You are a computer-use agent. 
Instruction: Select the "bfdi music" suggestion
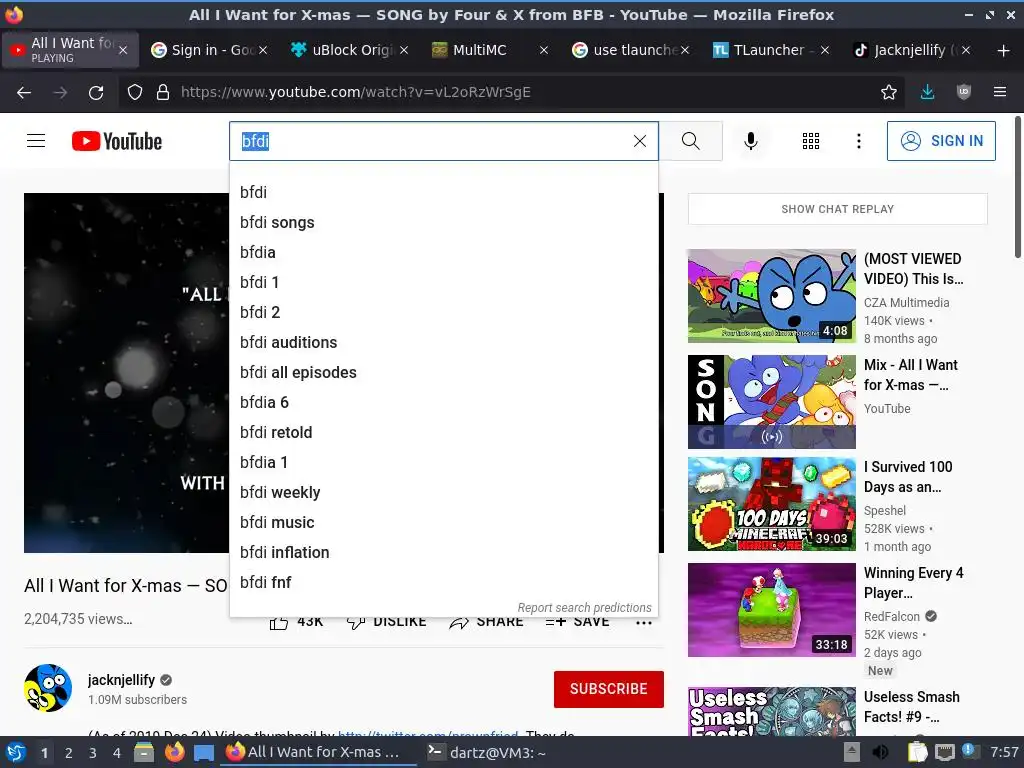pos(444,523)
